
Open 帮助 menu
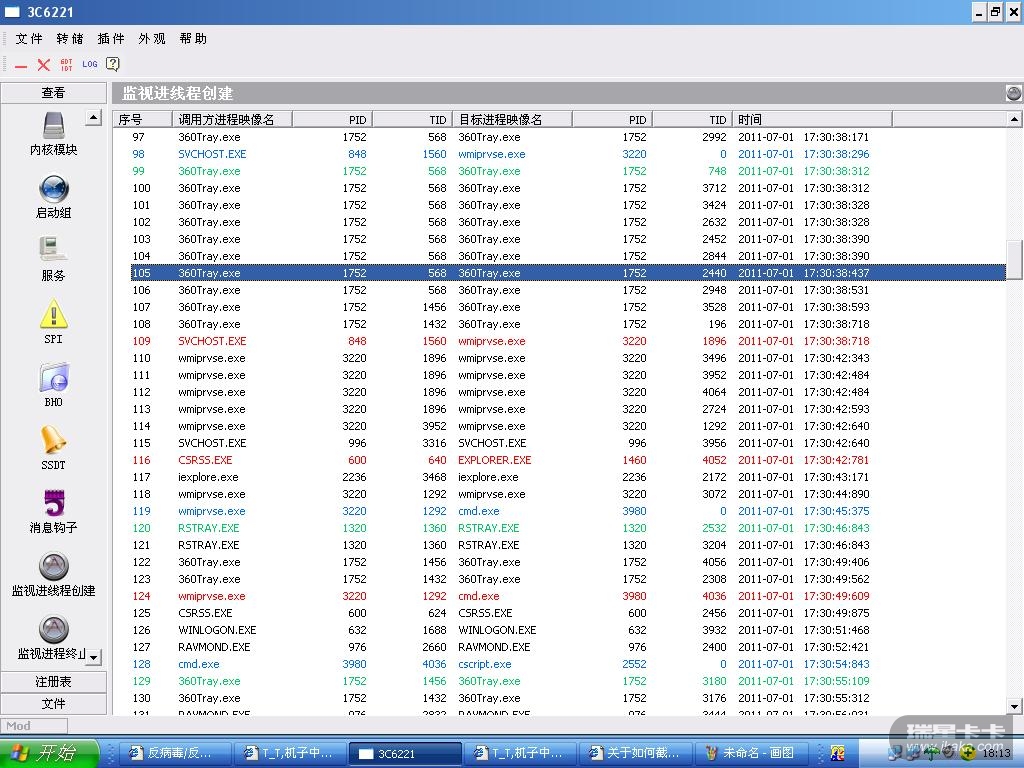193,39
